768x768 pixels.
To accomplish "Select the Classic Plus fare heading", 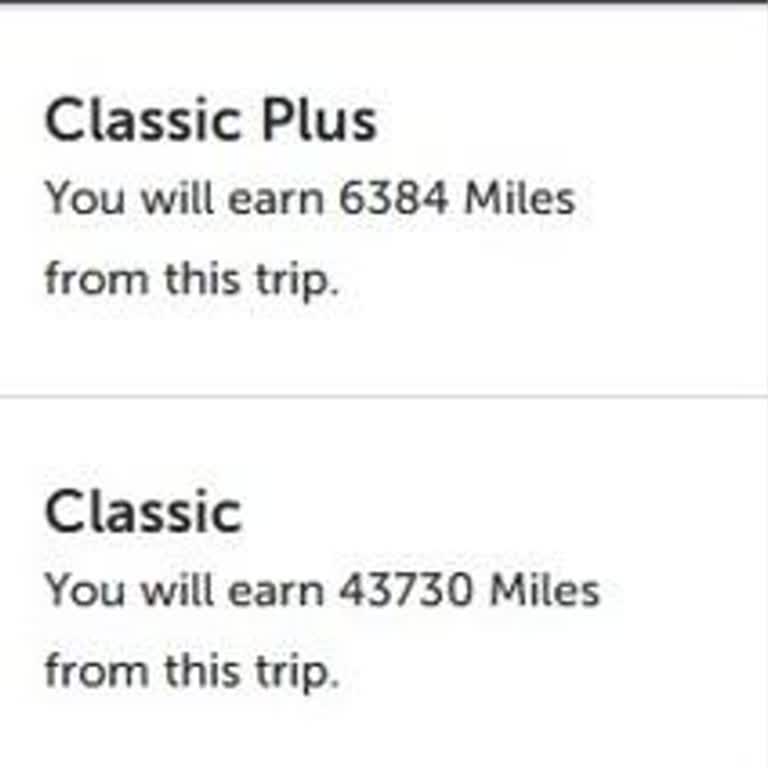I will coord(210,121).
